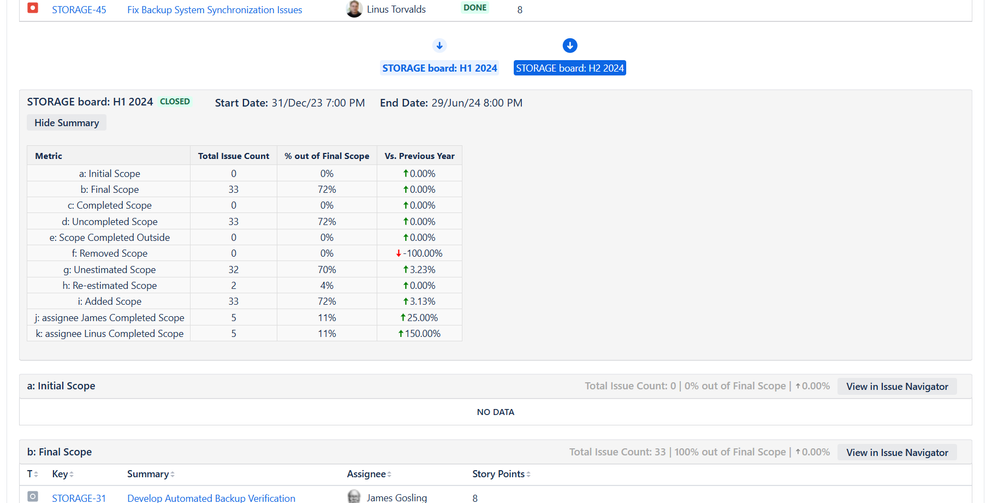Image resolution: width=998 pixels, height=503 pixels.
Task: Sort Final Scope table by Assignee
Action: (369, 474)
